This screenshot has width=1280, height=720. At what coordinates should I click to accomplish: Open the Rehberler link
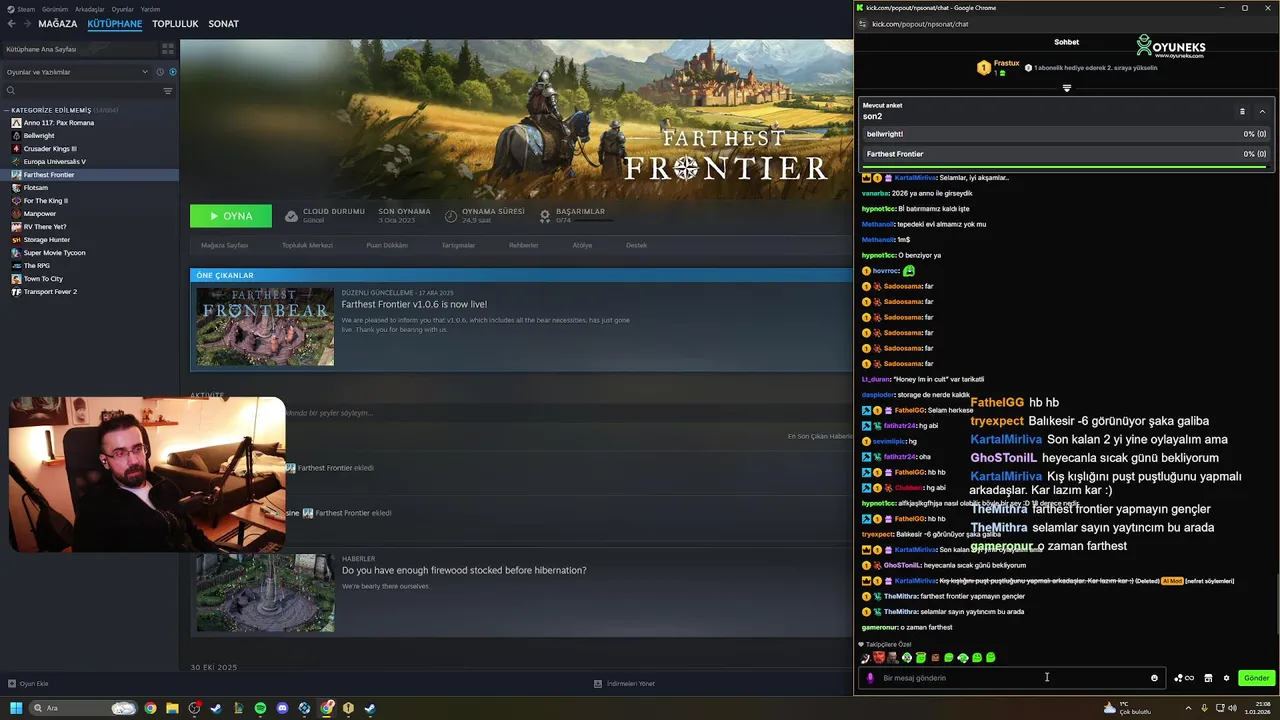[523, 245]
